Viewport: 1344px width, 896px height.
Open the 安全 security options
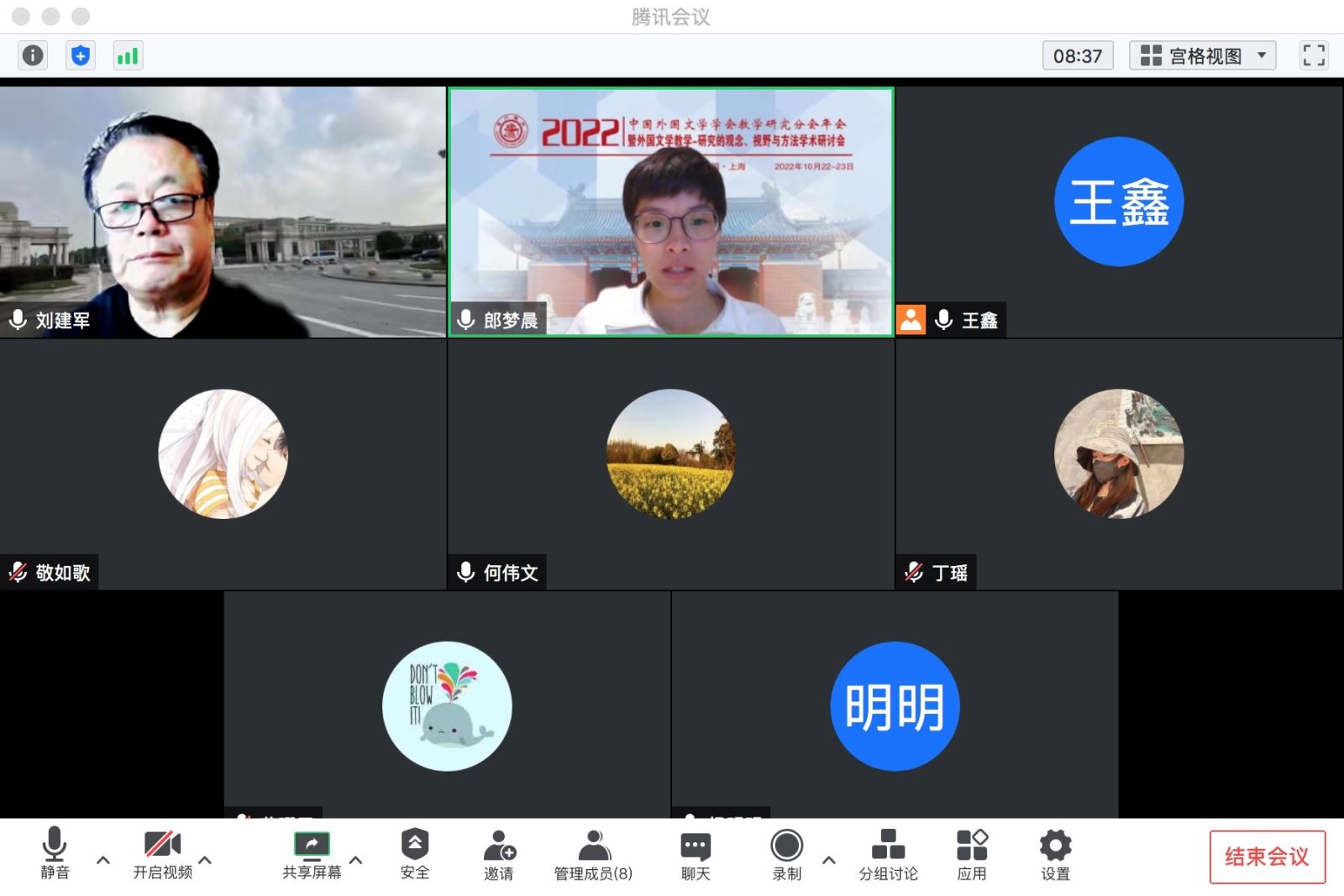[x=414, y=854]
